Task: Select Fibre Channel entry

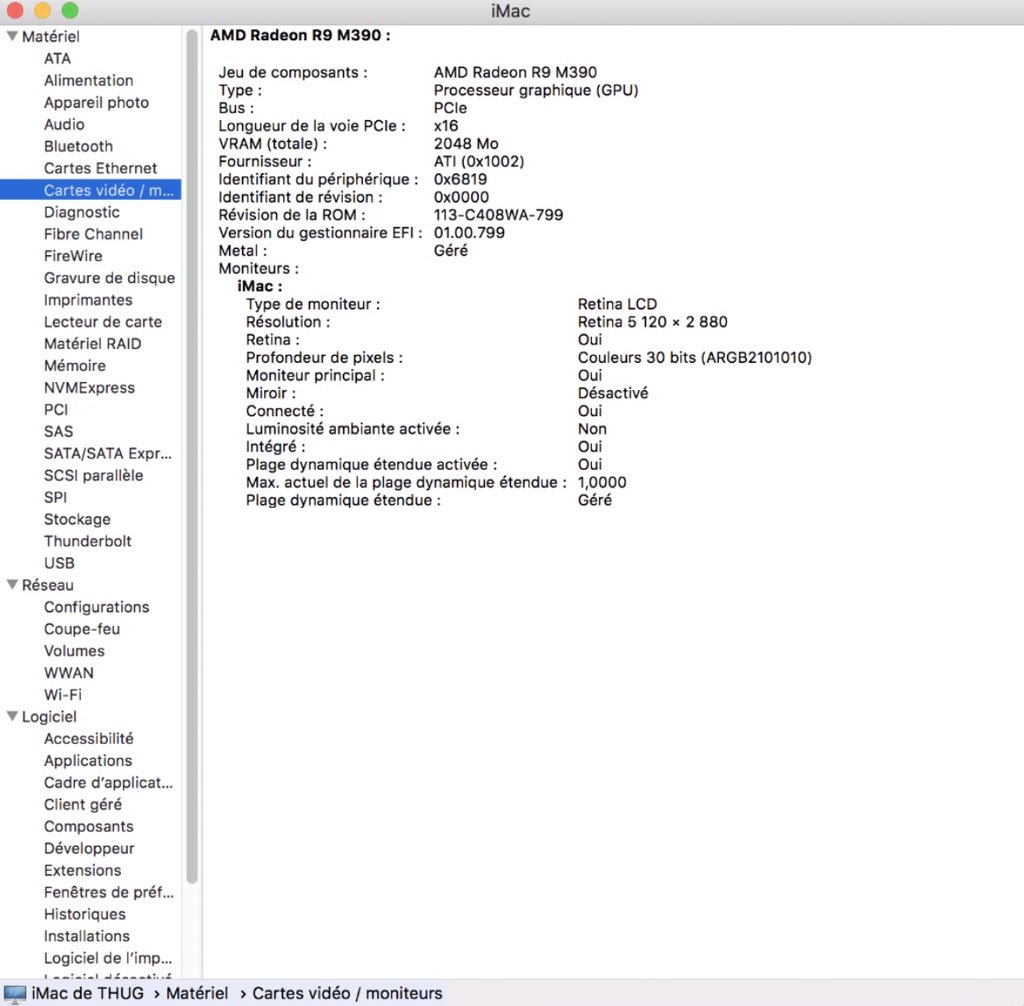Action: [x=93, y=234]
